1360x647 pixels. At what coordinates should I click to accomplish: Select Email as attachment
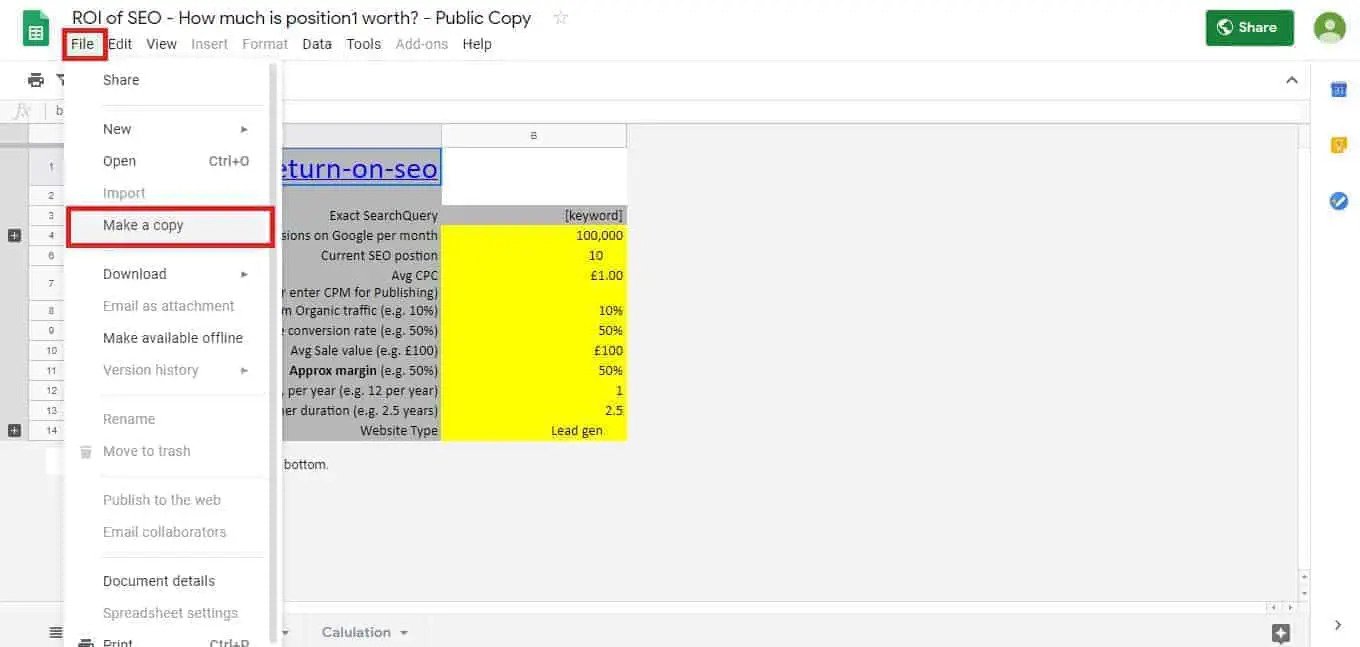(167, 306)
